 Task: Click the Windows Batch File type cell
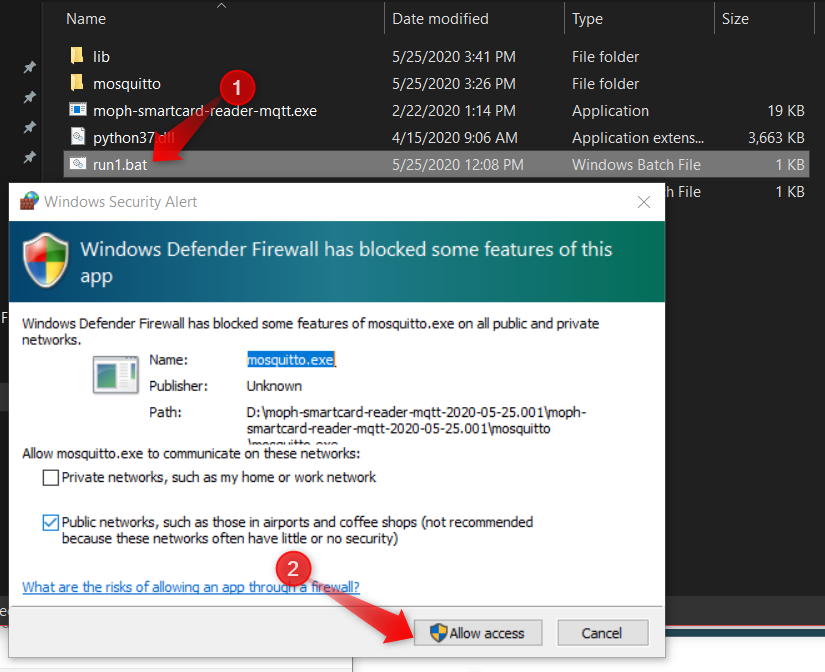click(636, 165)
